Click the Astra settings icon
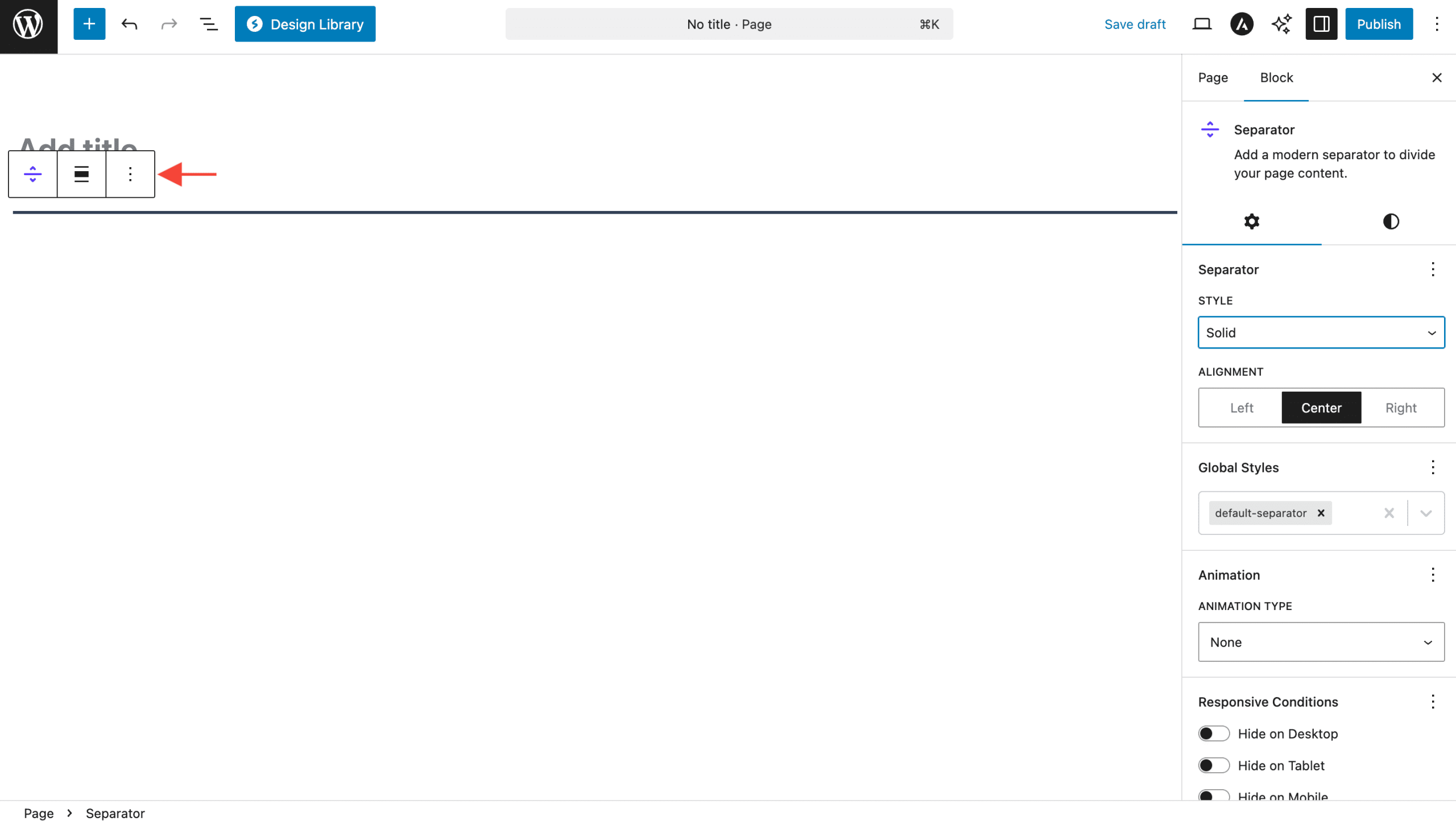The width and height of the screenshot is (1456, 821). [x=1242, y=24]
